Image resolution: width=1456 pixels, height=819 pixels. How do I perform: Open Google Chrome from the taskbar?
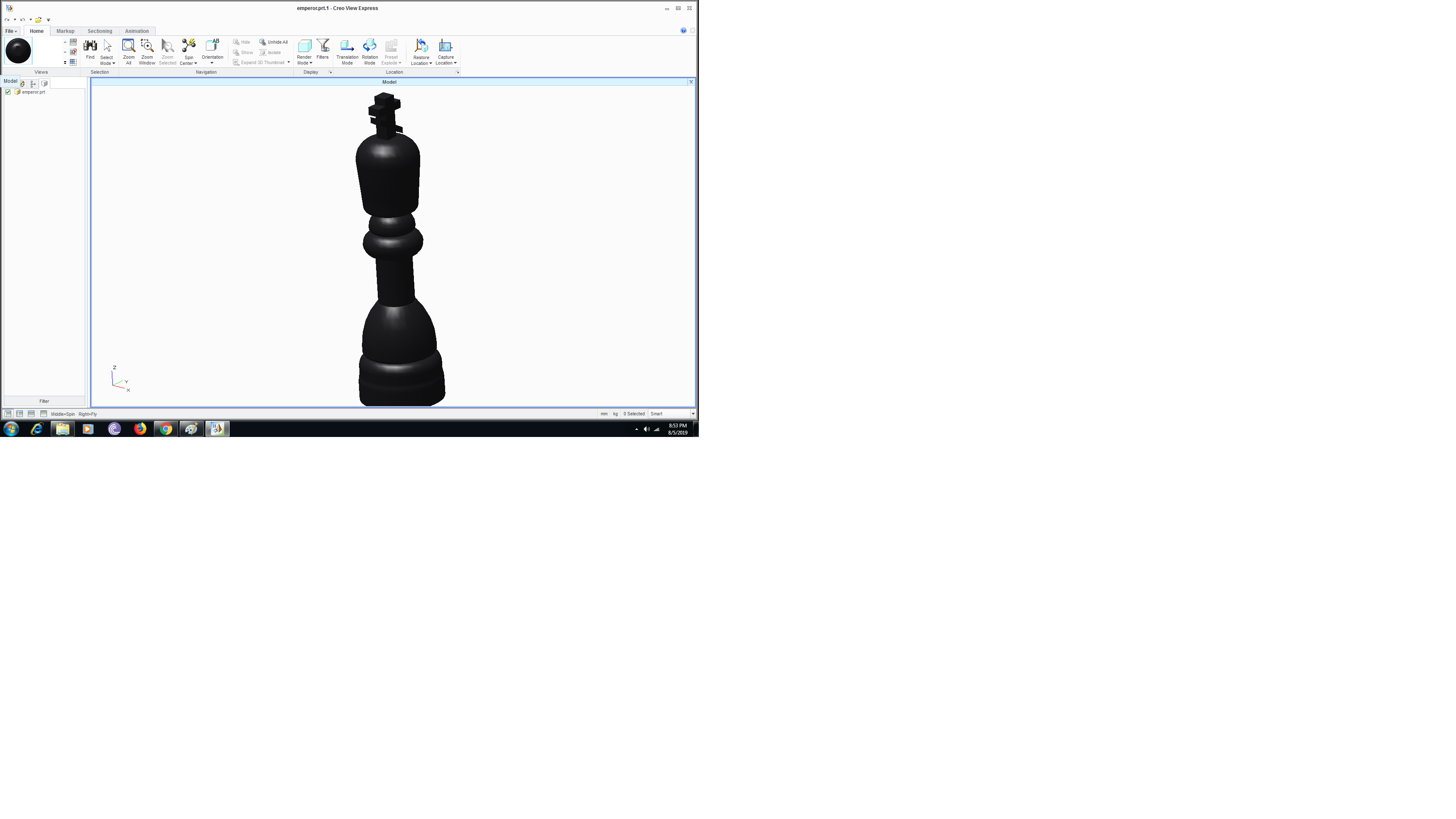[165, 429]
